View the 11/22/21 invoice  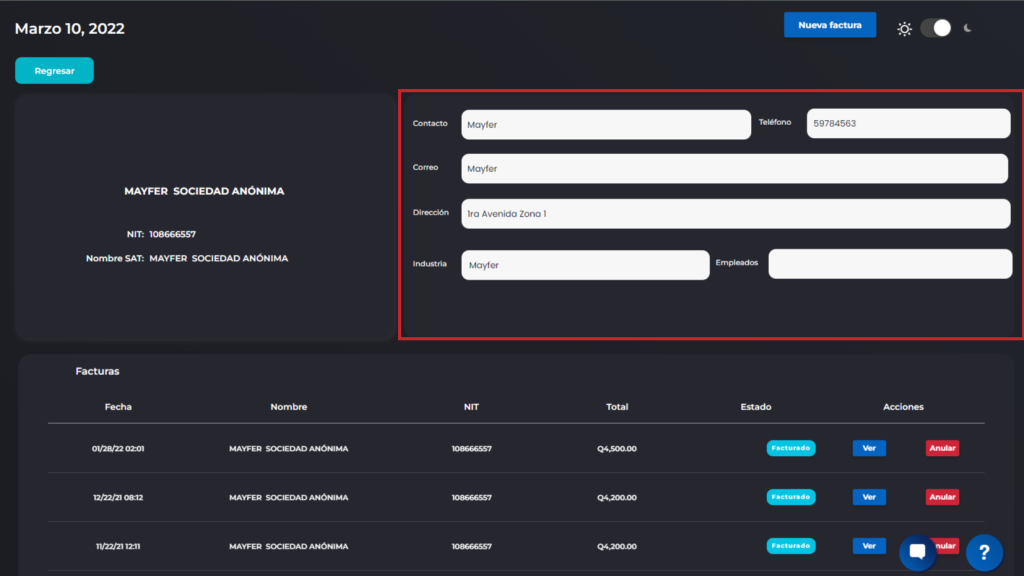[869, 546]
